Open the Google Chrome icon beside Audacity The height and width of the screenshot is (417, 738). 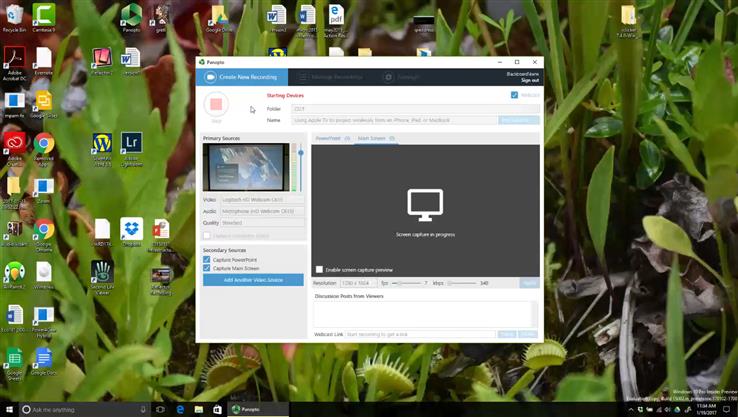click(x=43, y=235)
